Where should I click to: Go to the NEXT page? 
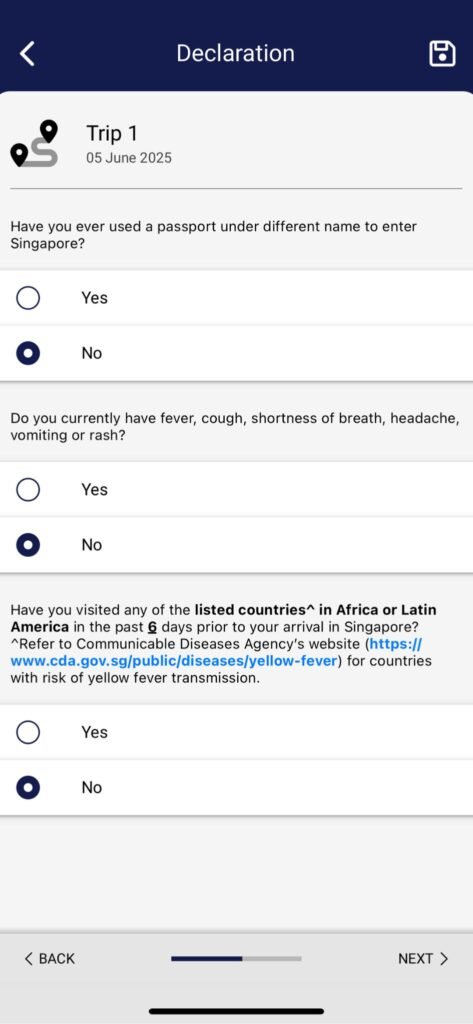point(423,959)
